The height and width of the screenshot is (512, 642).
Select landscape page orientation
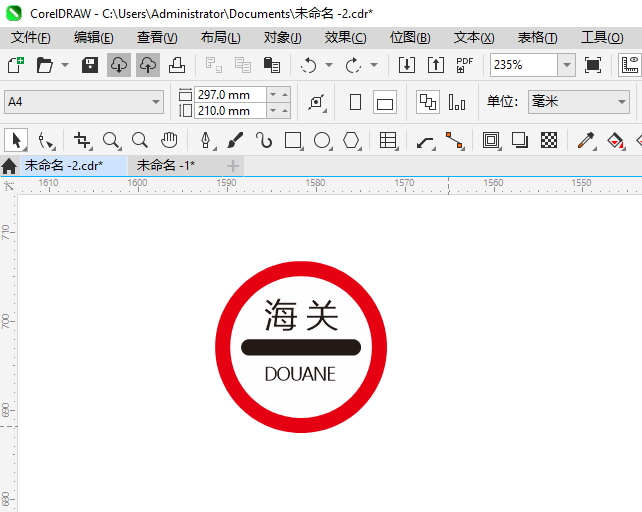pos(385,102)
